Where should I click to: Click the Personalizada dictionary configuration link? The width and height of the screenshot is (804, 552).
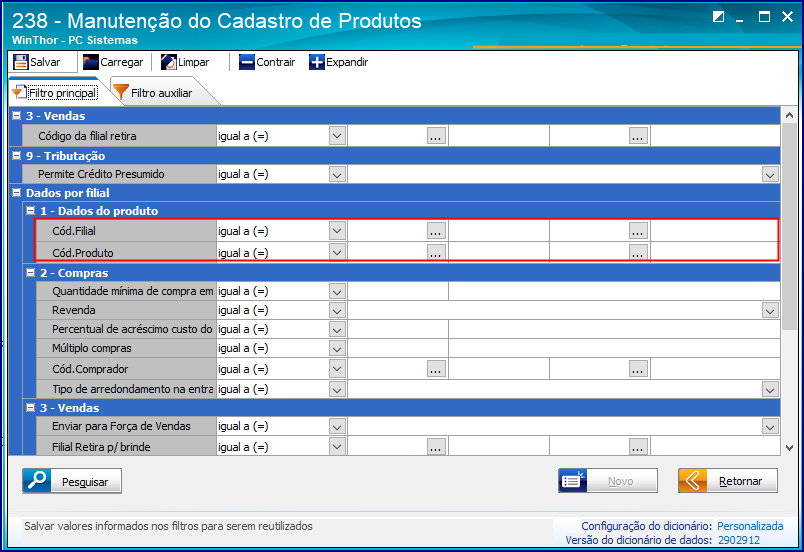[x=750, y=526]
